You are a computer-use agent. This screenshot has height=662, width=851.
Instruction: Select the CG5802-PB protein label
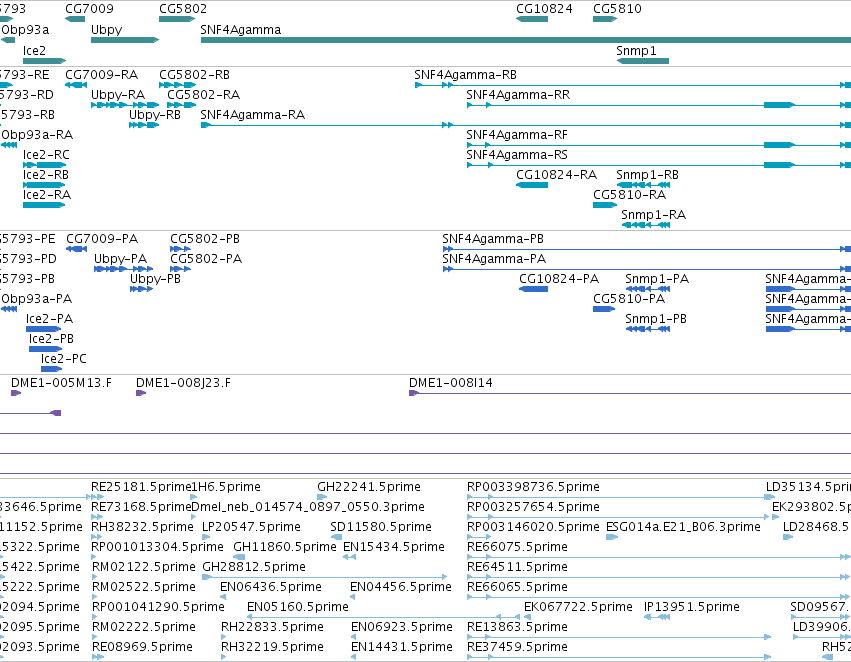[x=205, y=239]
